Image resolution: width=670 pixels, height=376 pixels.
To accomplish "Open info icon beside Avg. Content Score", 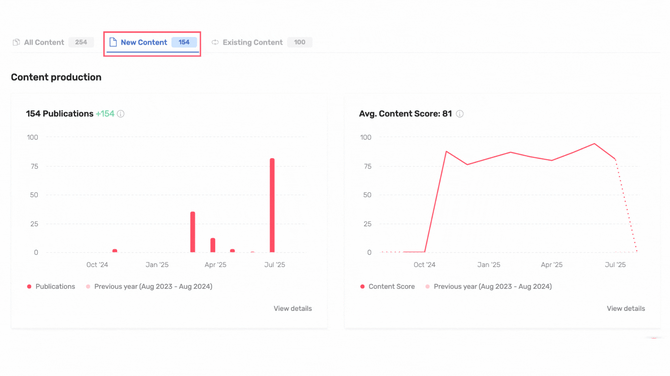I will tap(460, 114).
